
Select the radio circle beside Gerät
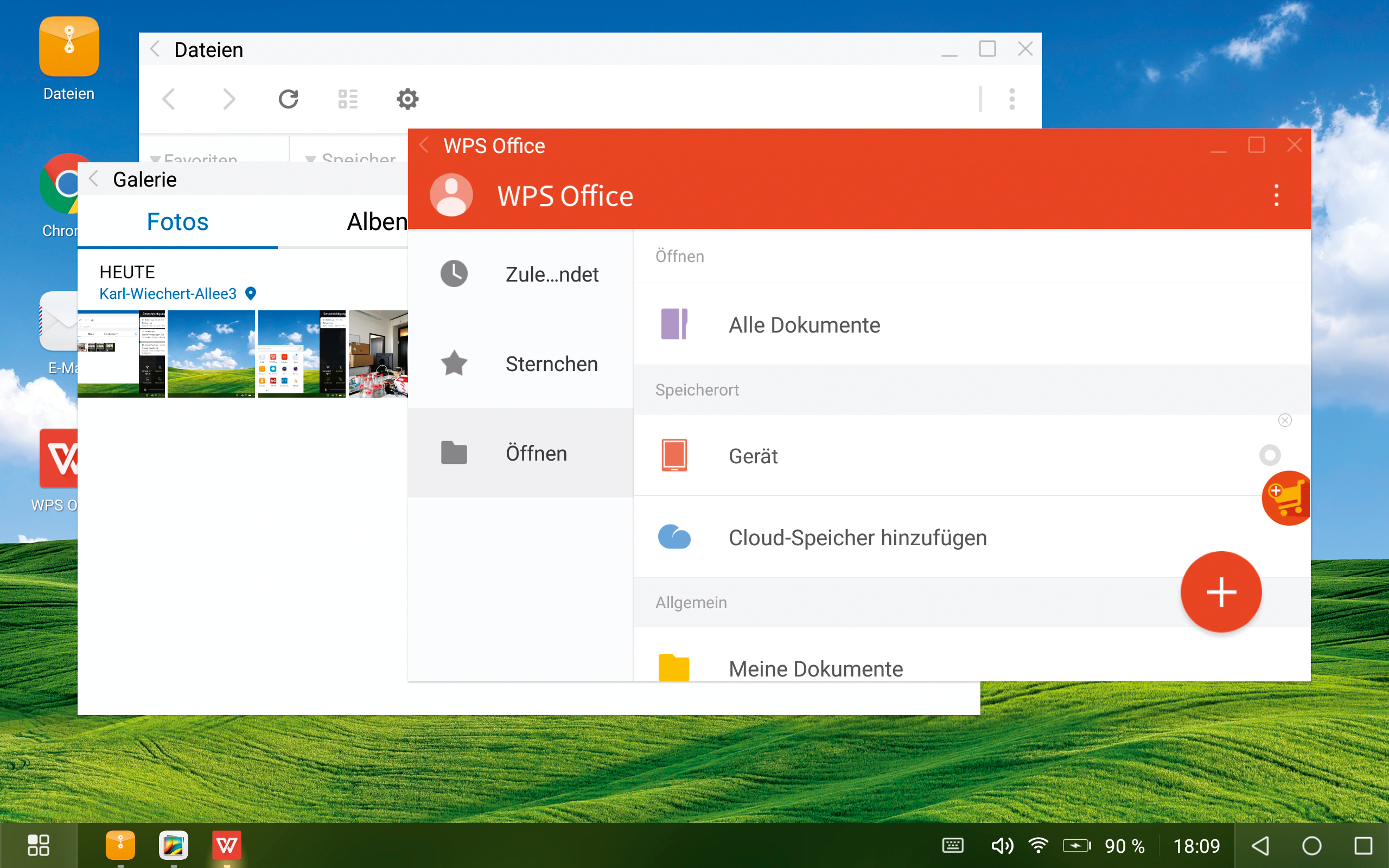pyautogui.click(x=1270, y=455)
